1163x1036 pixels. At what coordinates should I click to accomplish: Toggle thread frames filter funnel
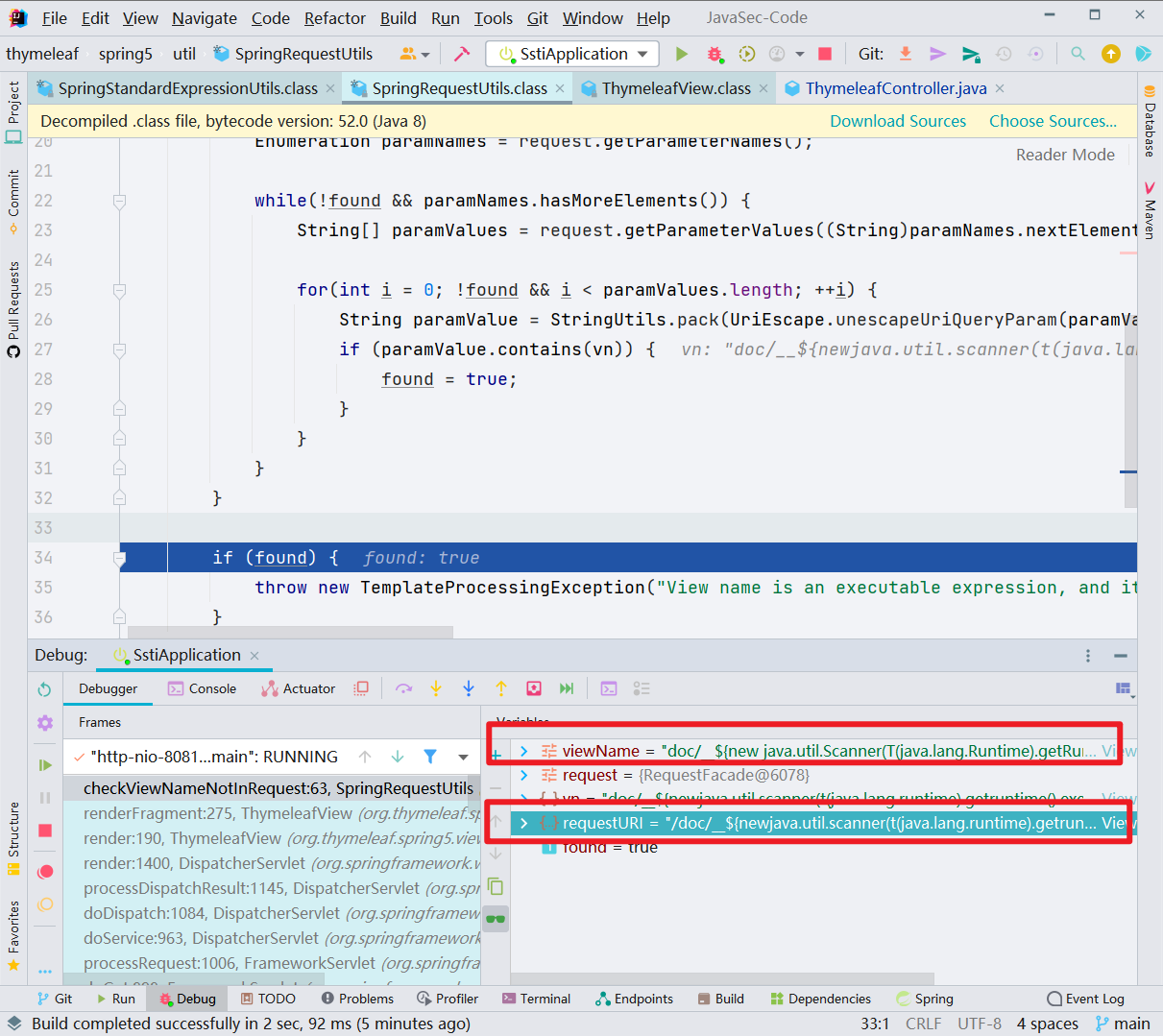[x=430, y=757]
